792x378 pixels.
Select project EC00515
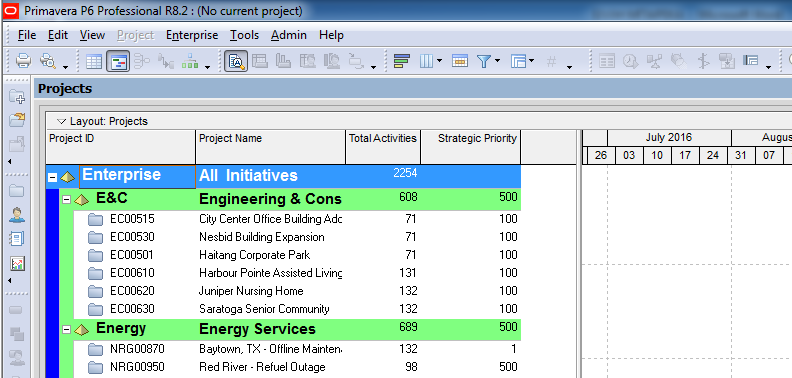pyautogui.click(x=132, y=219)
